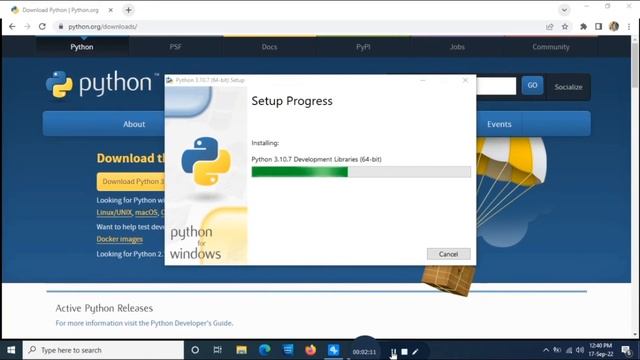Select the Python top tab

82,47
